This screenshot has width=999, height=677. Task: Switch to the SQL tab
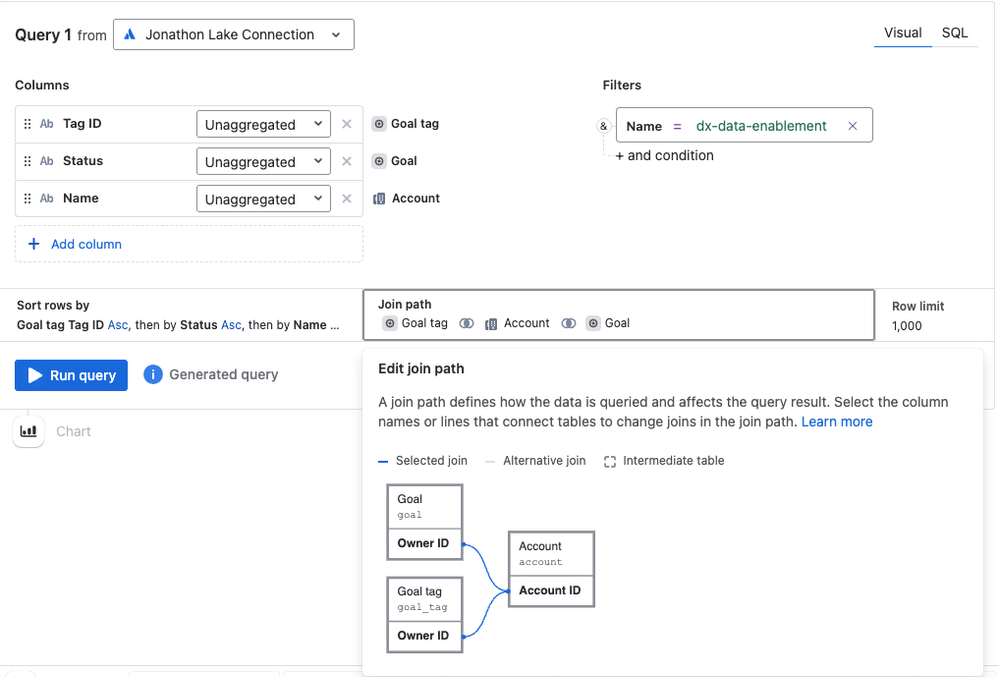[954, 33]
